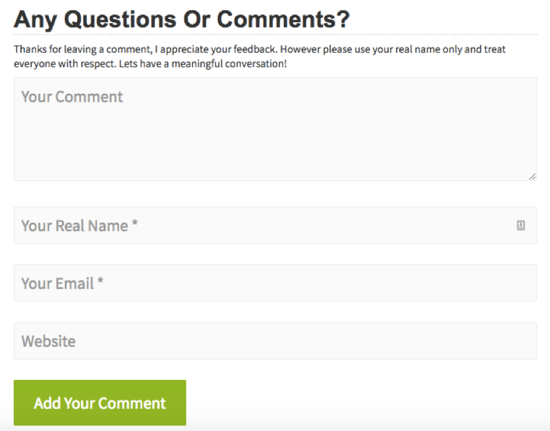Click the Website input field
This screenshot has width=550, height=431.
[x=275, y=341]
